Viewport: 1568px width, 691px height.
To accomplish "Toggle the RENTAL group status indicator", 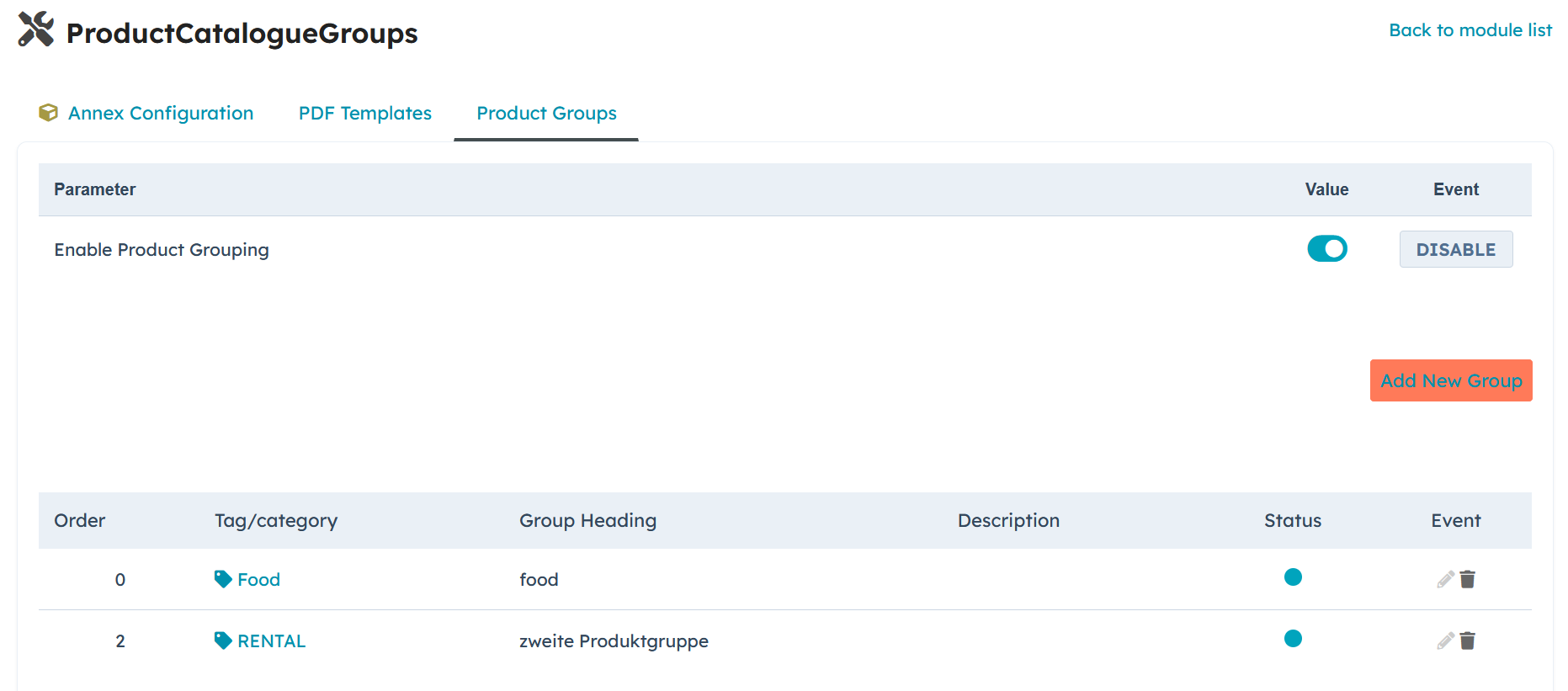I will 1293,638.
